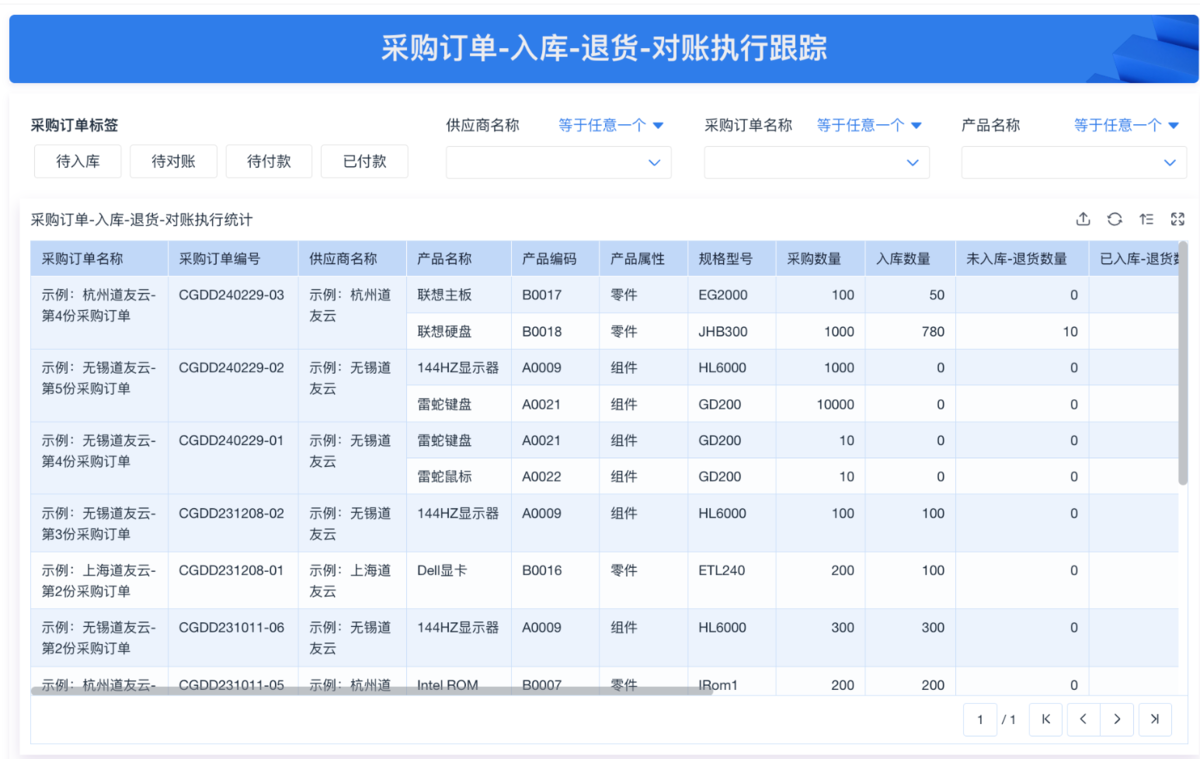Click the 未入库-退货数量 column header
The image size is (1200, 759).
pos(1022,258)
